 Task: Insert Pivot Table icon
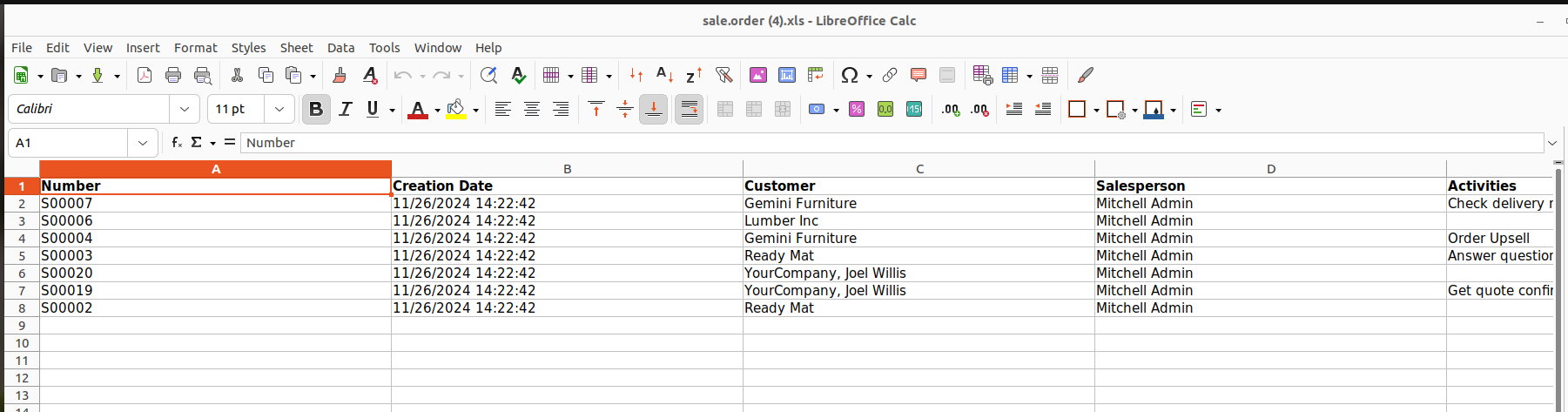click(x=816, y=76)
